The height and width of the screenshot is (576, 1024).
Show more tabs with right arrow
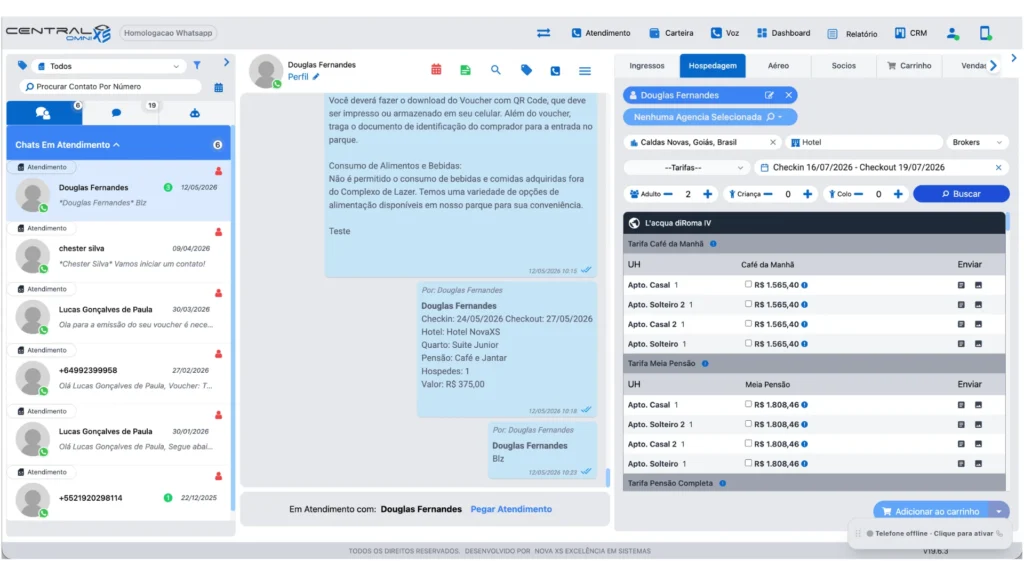pos(993,65)
